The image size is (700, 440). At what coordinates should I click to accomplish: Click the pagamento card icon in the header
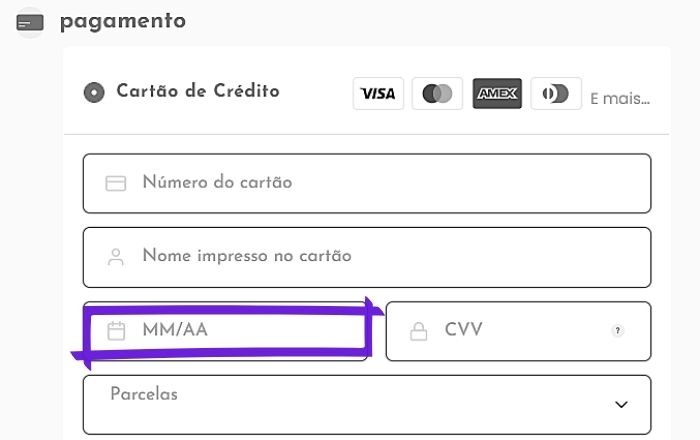(x=30, y=22)
